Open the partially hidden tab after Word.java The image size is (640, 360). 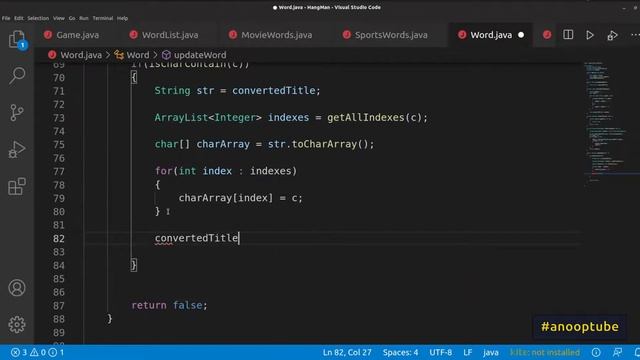click(547, 35)
